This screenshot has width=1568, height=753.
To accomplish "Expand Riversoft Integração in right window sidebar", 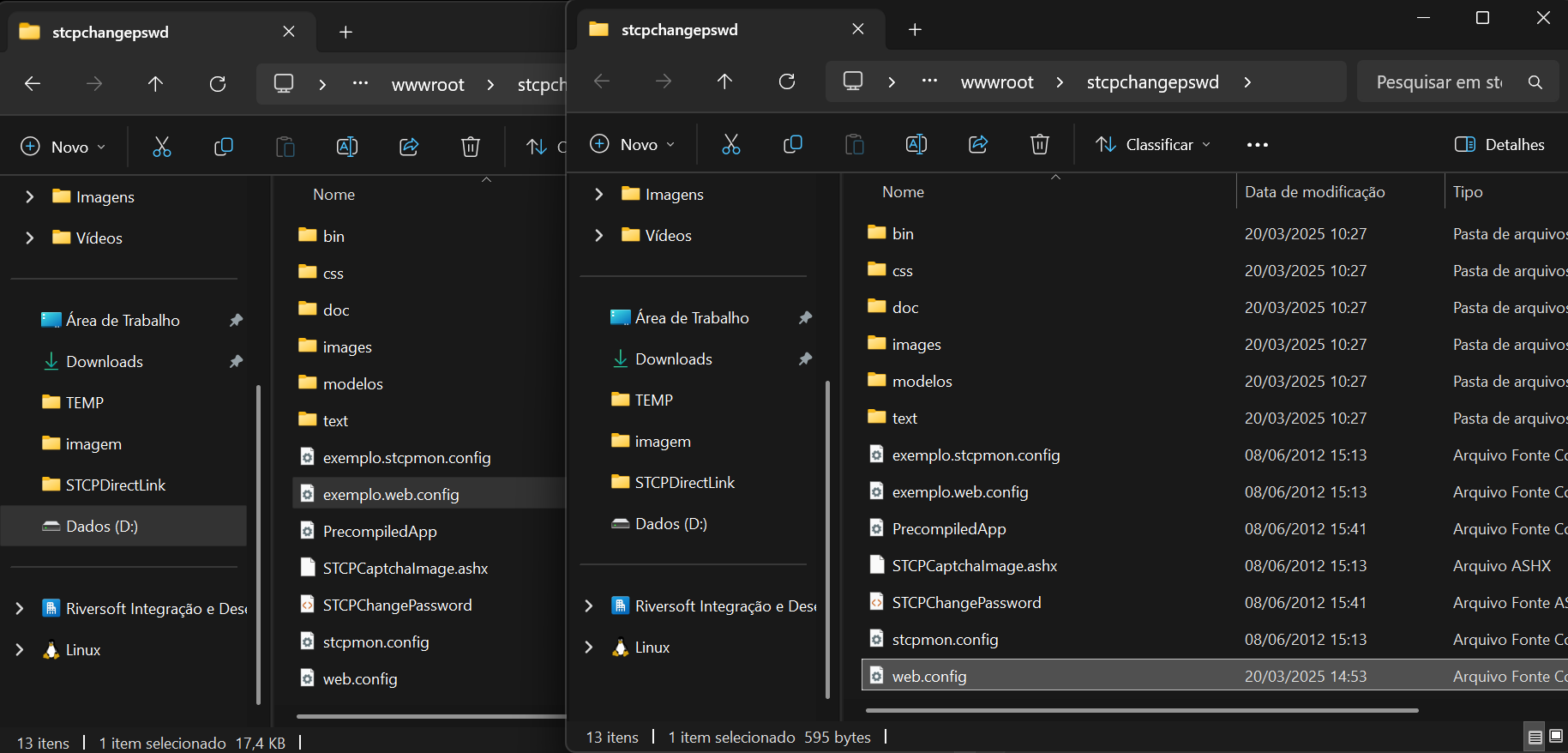I will pos(588,606).
